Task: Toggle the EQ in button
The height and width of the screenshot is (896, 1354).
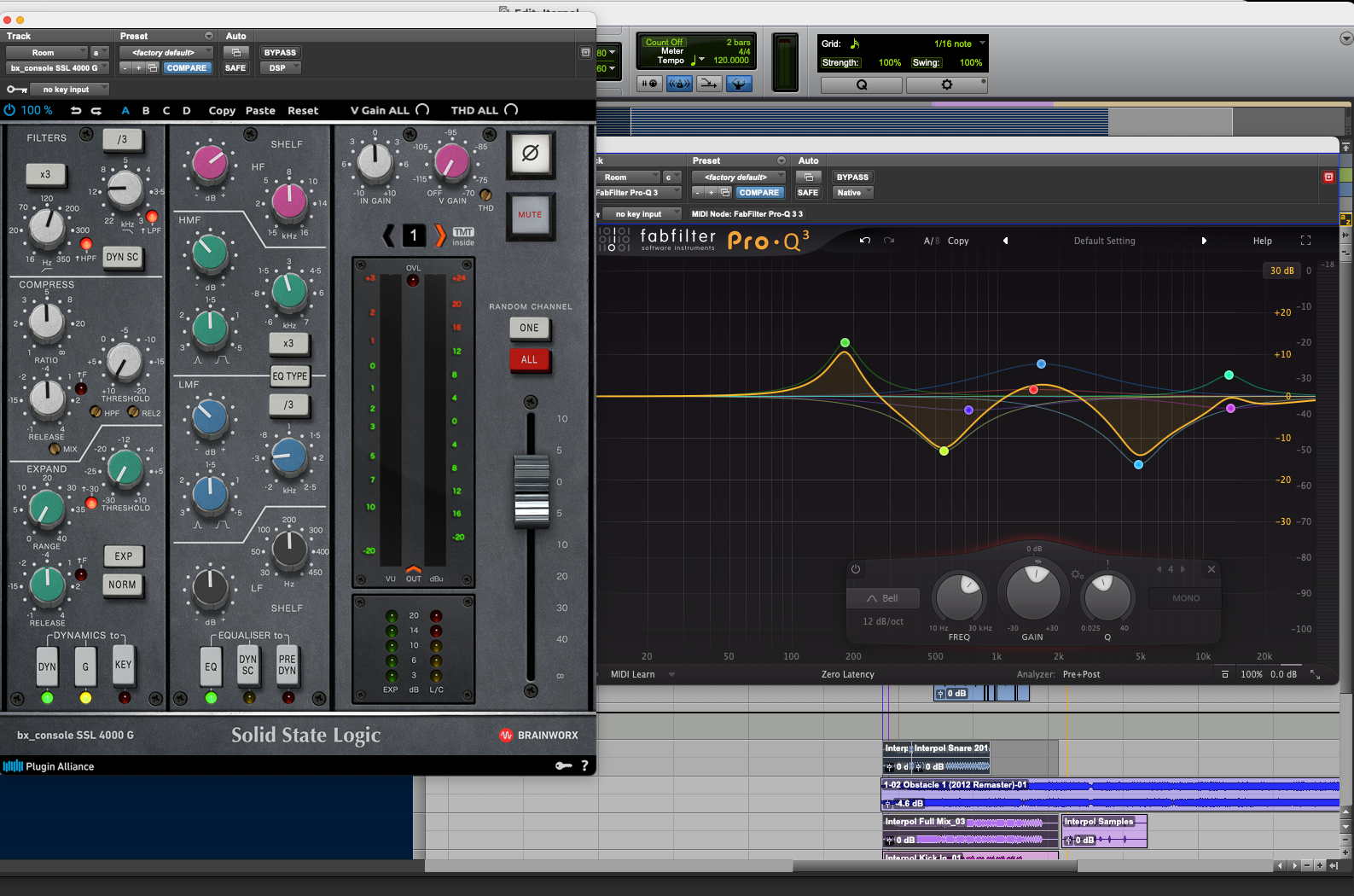Action: [211, 666]
